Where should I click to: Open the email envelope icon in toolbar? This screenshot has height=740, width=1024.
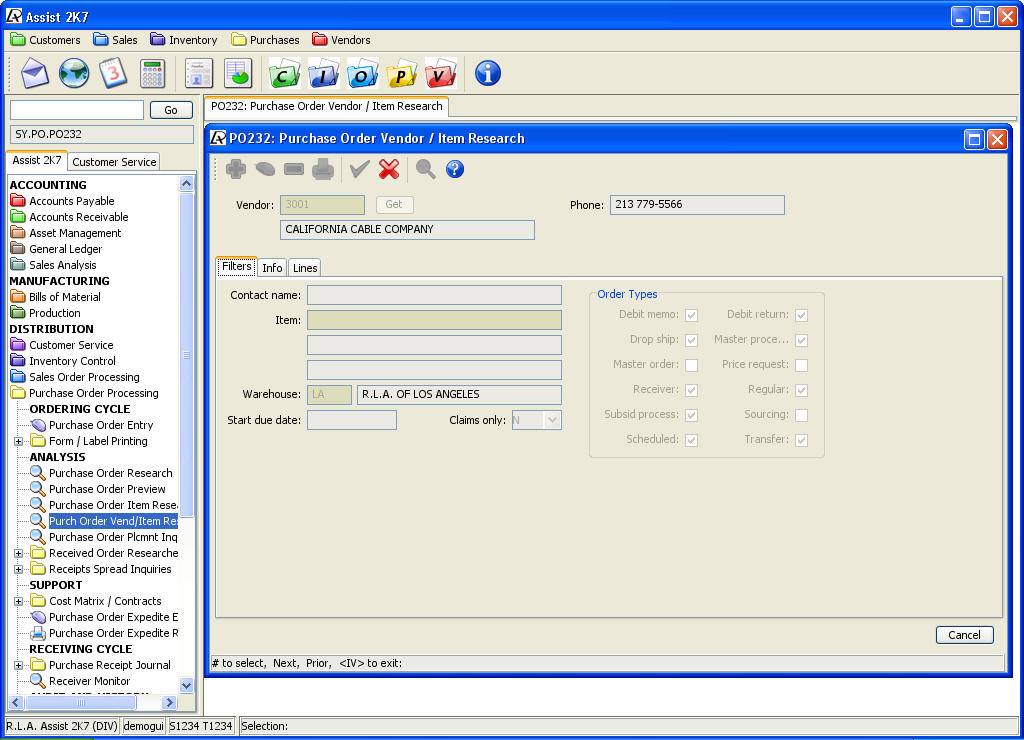coord(35,73)
